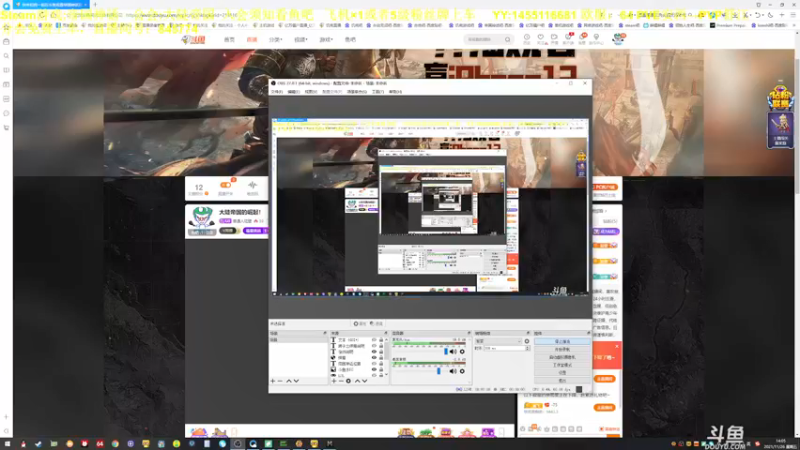
Task: Expand the 视频 dropdown in Douyu nav
Action: click(301, 39)
